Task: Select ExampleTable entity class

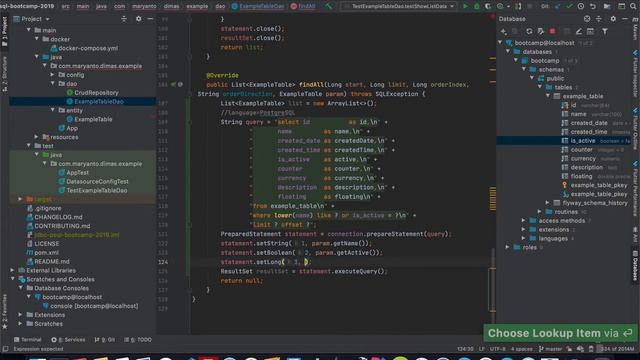Action: point(93,119)
